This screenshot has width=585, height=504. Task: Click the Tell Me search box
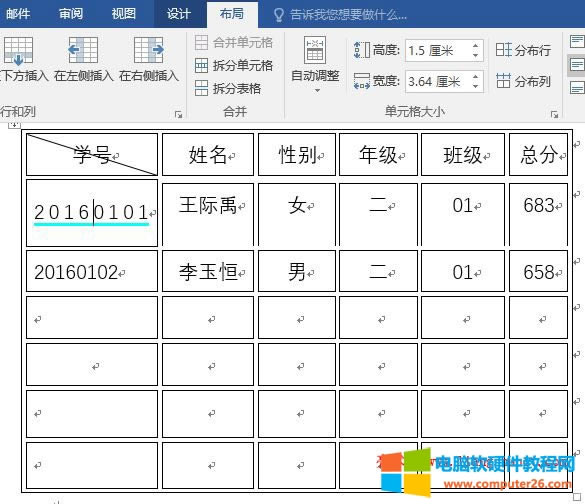340,15
